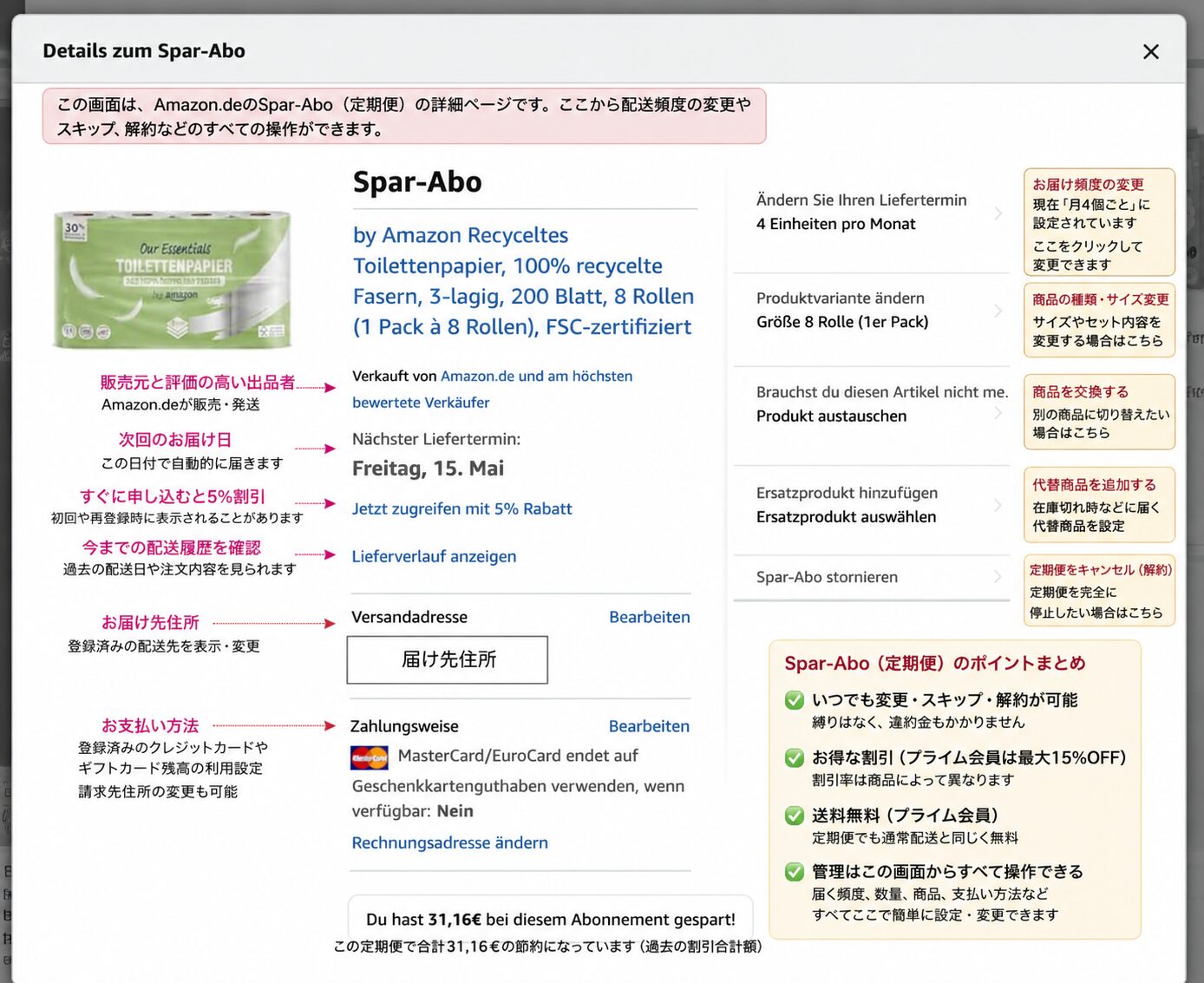
Task: Edit the Zahlungsweise via Bearbeiten
Action: click(x=649, y=726)
